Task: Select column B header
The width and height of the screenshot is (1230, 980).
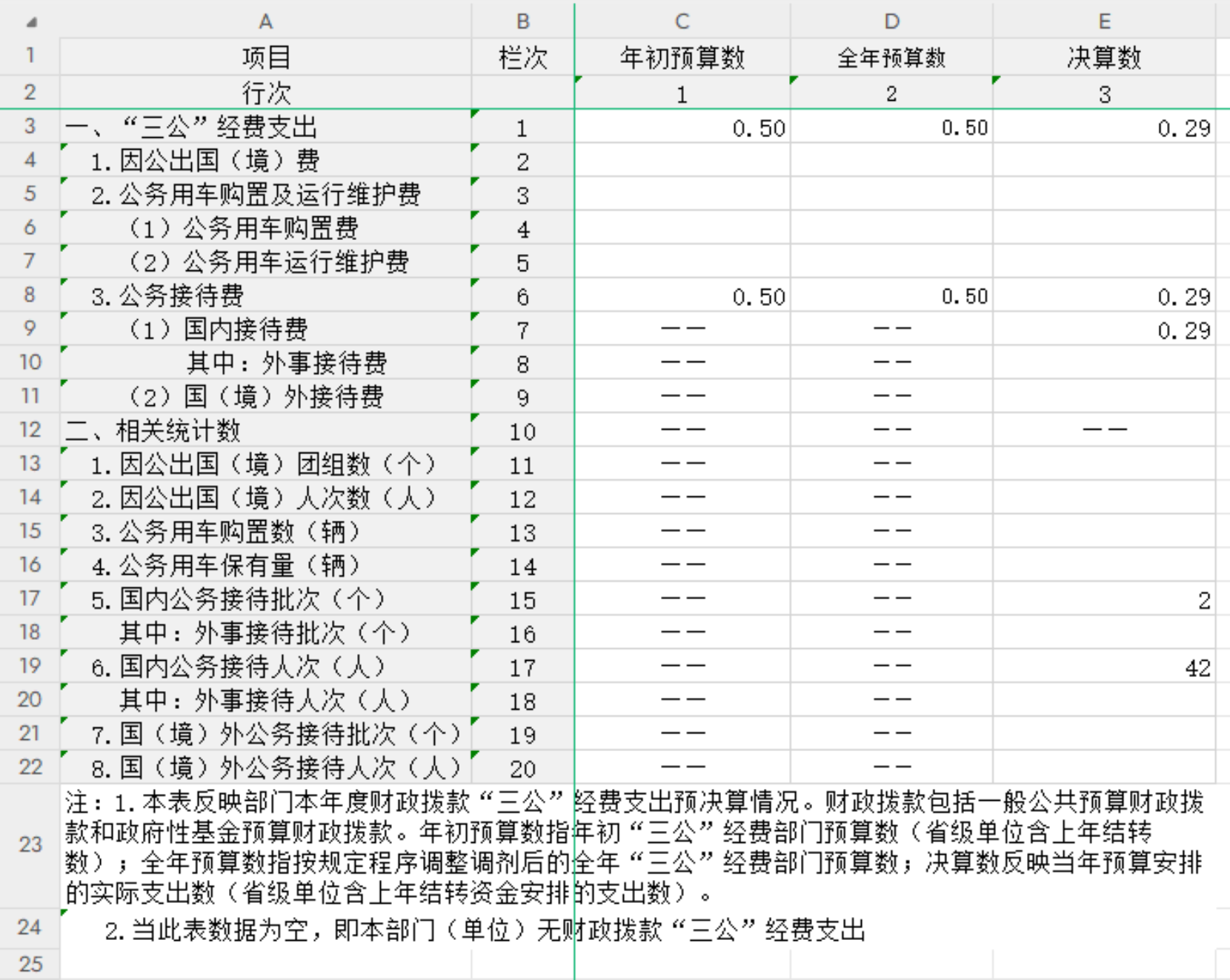Action: coord(522,21)
